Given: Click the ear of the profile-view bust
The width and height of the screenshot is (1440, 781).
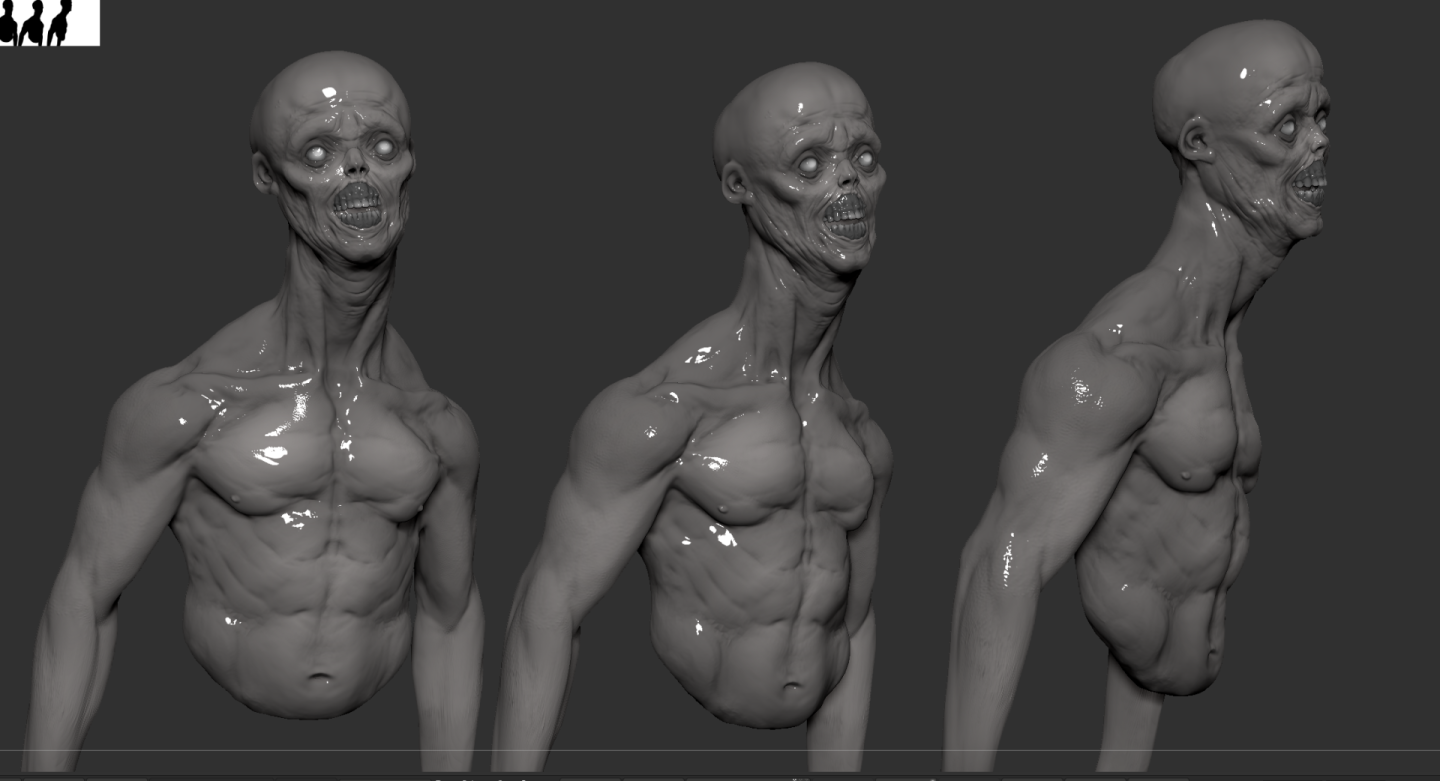Looking at the screenshot, I should [x=1195, y=139].
